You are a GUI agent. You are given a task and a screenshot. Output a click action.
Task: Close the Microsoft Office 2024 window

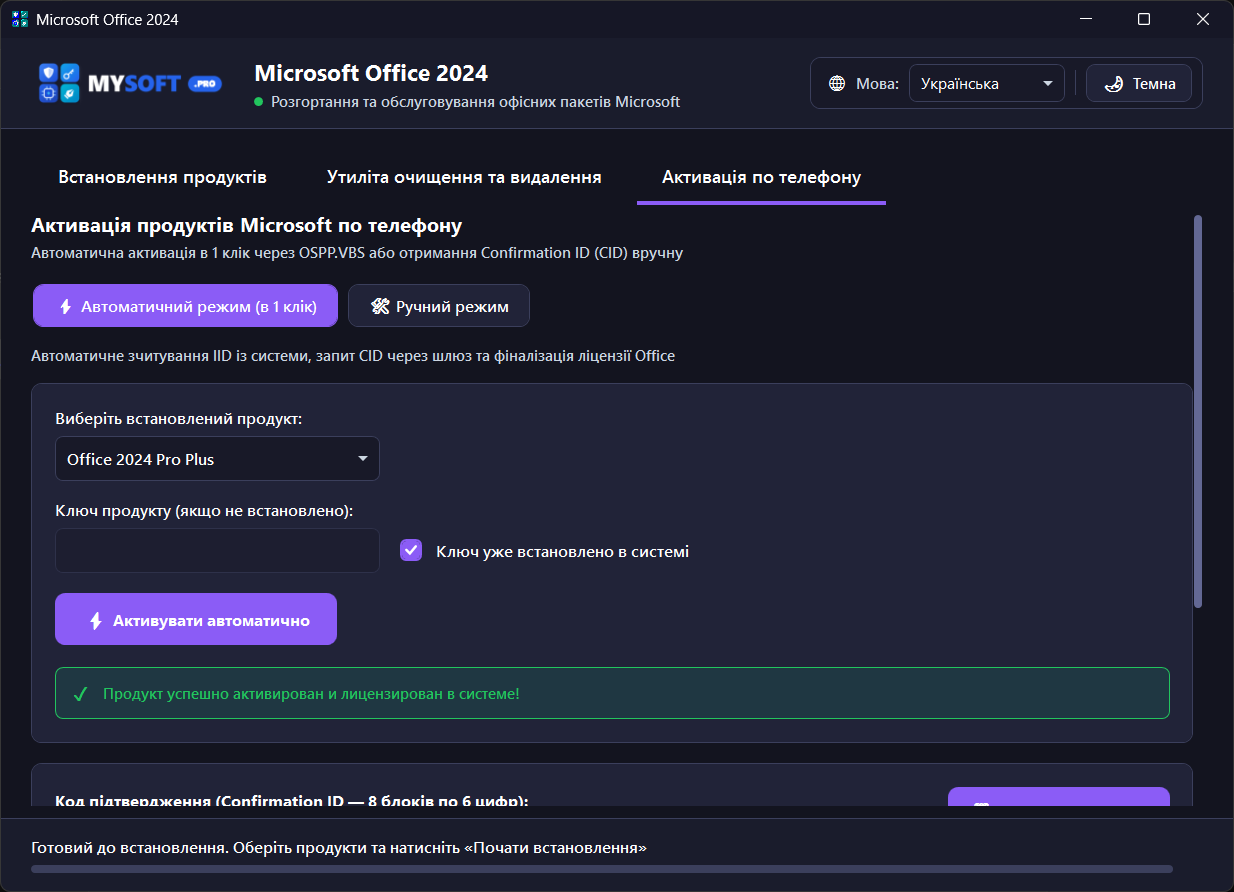click(1203, 19)
